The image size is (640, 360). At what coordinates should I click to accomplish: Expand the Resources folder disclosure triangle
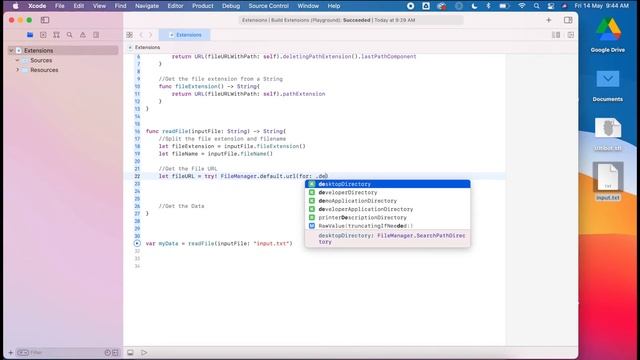[18, 70]
